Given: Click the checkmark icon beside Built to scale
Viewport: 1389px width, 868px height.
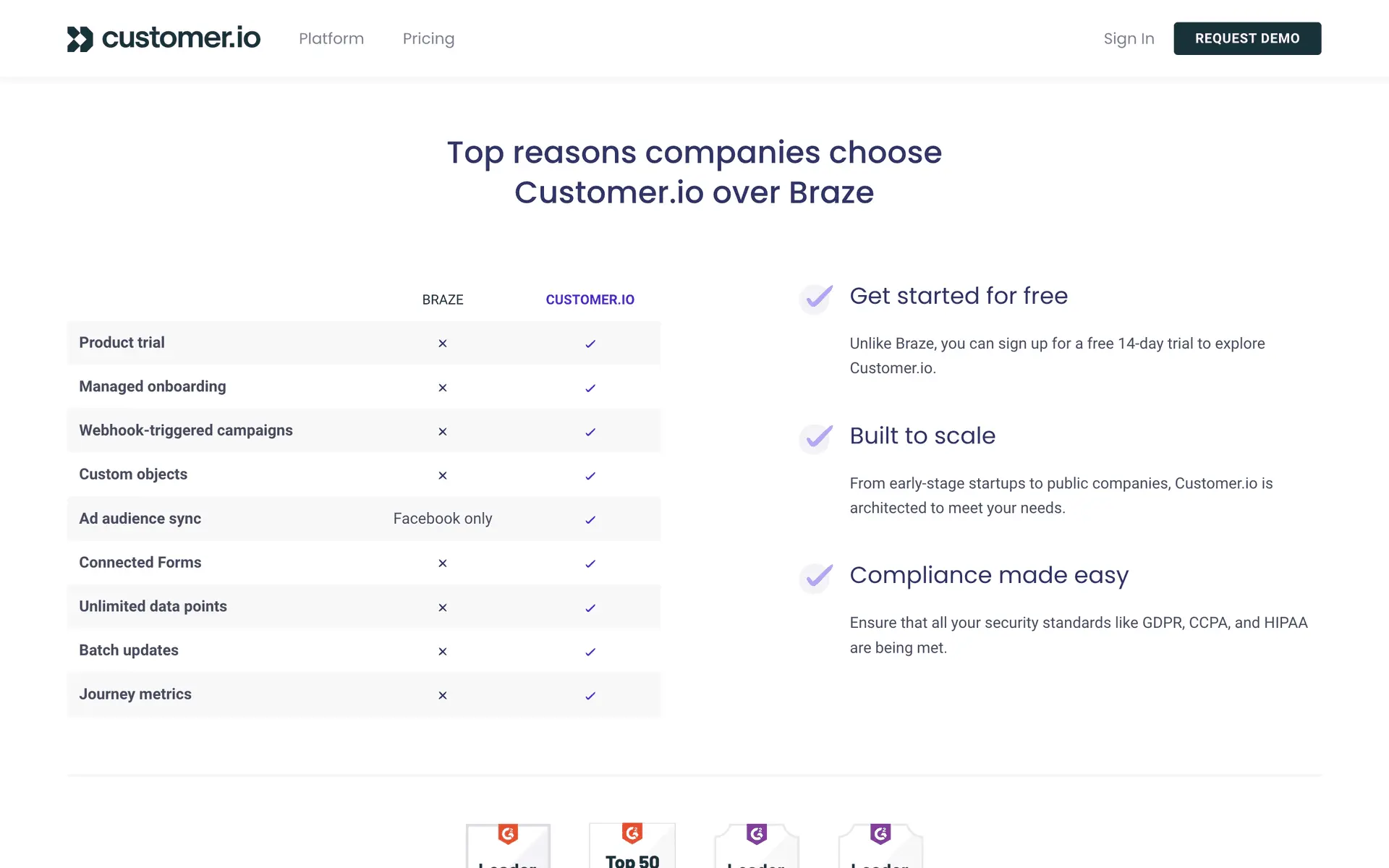Looking at the screenshot, I should click(817, 437).
